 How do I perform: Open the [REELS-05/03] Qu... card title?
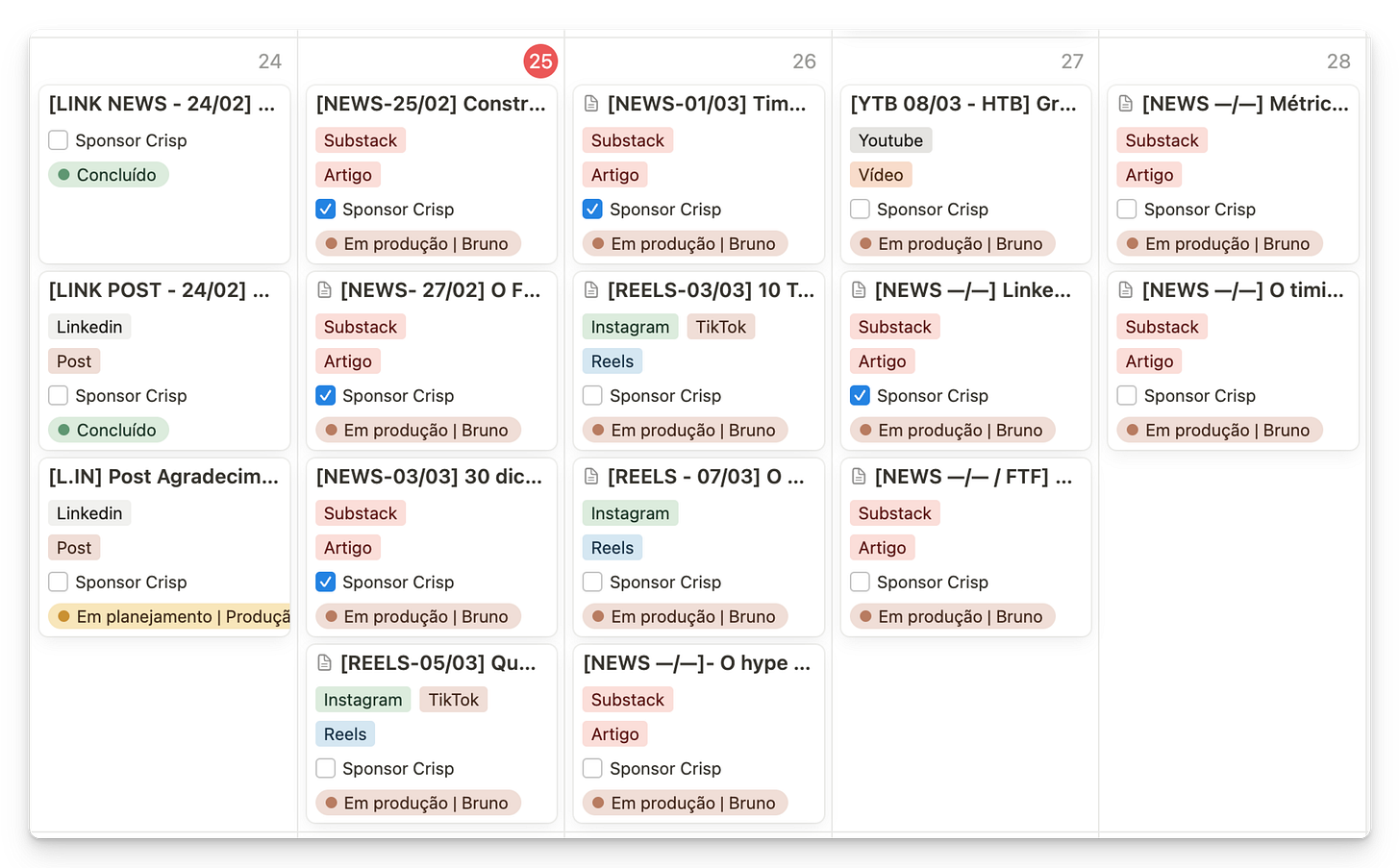click(x=438, y=663)
